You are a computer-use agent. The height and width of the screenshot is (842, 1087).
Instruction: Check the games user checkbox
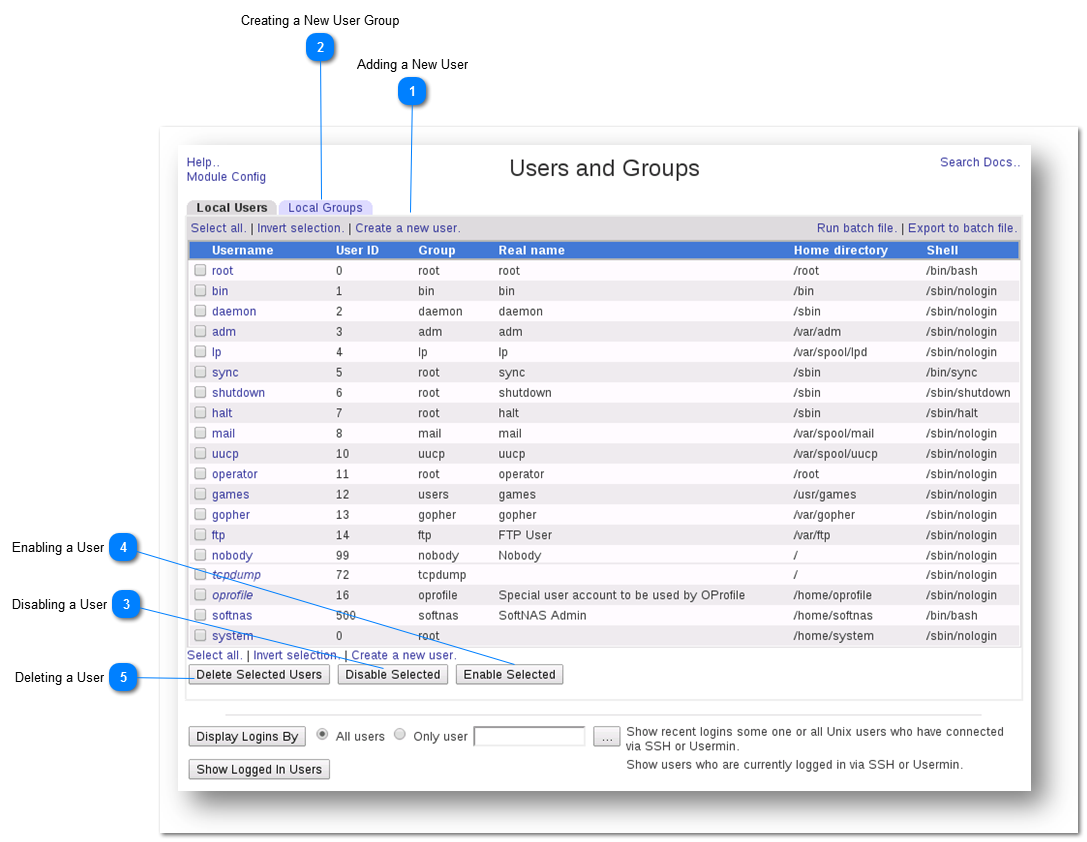coord(200,494)
